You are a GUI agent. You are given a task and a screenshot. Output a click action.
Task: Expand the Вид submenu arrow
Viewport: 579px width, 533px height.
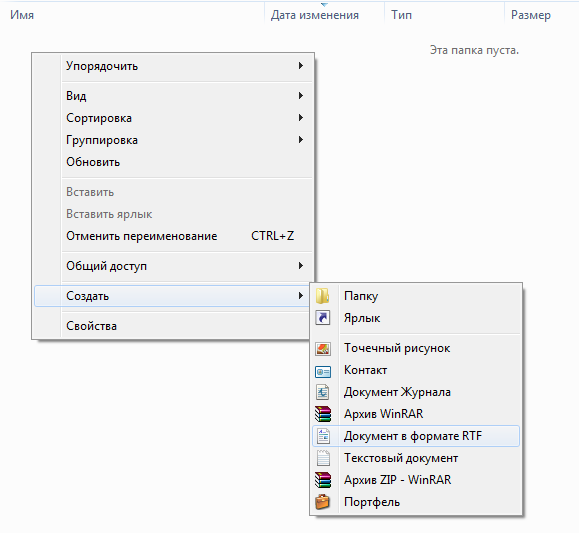pos(301,96)
